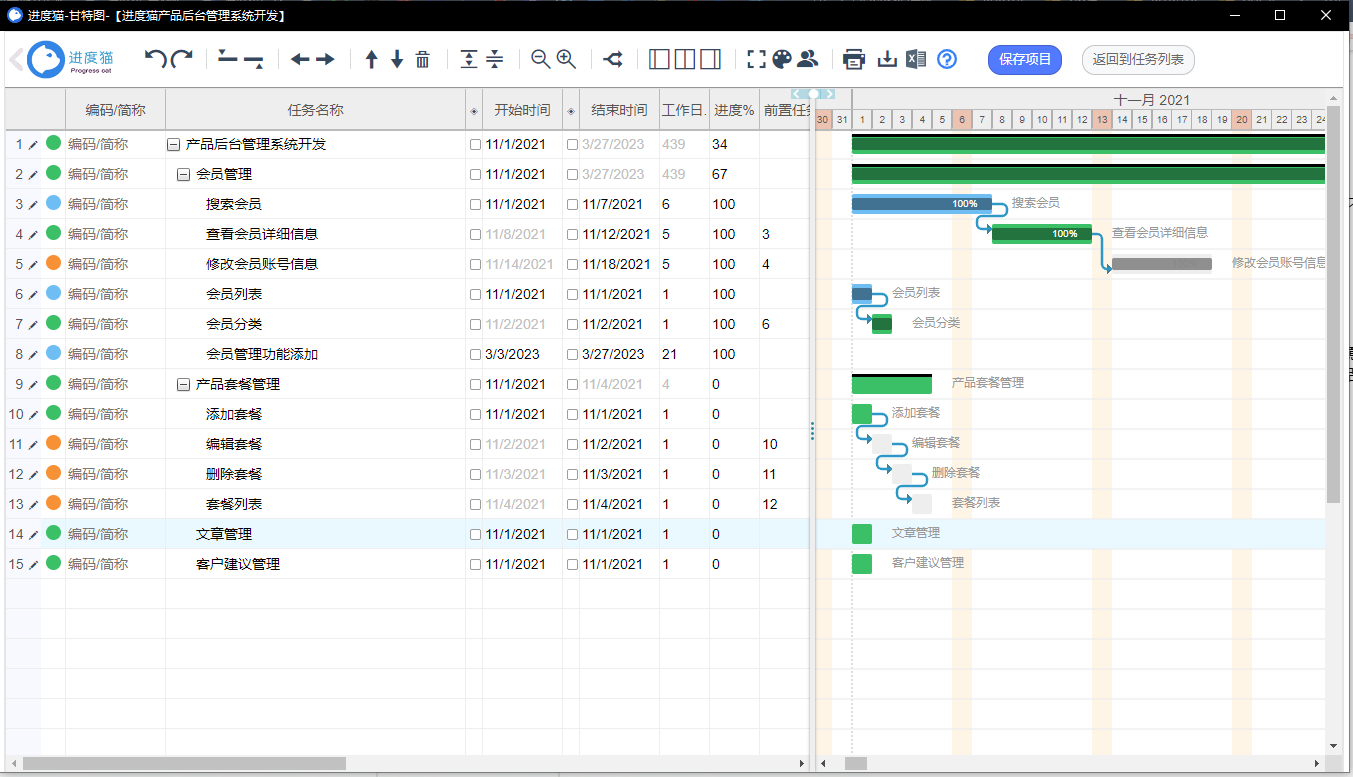Screen dimensions: 1353x777
Task: Click the 编码/简称 column header
Action: coord(115,110)
